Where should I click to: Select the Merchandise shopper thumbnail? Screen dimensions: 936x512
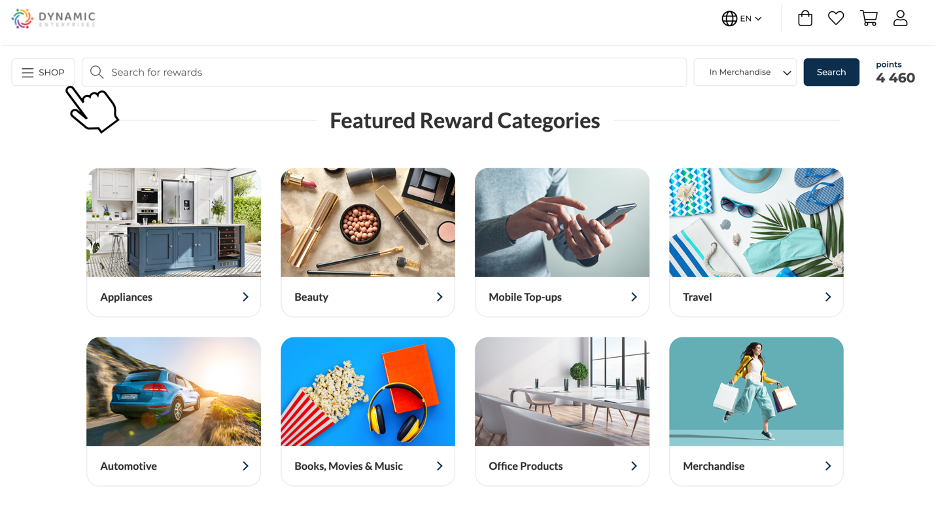click(756, 391)
